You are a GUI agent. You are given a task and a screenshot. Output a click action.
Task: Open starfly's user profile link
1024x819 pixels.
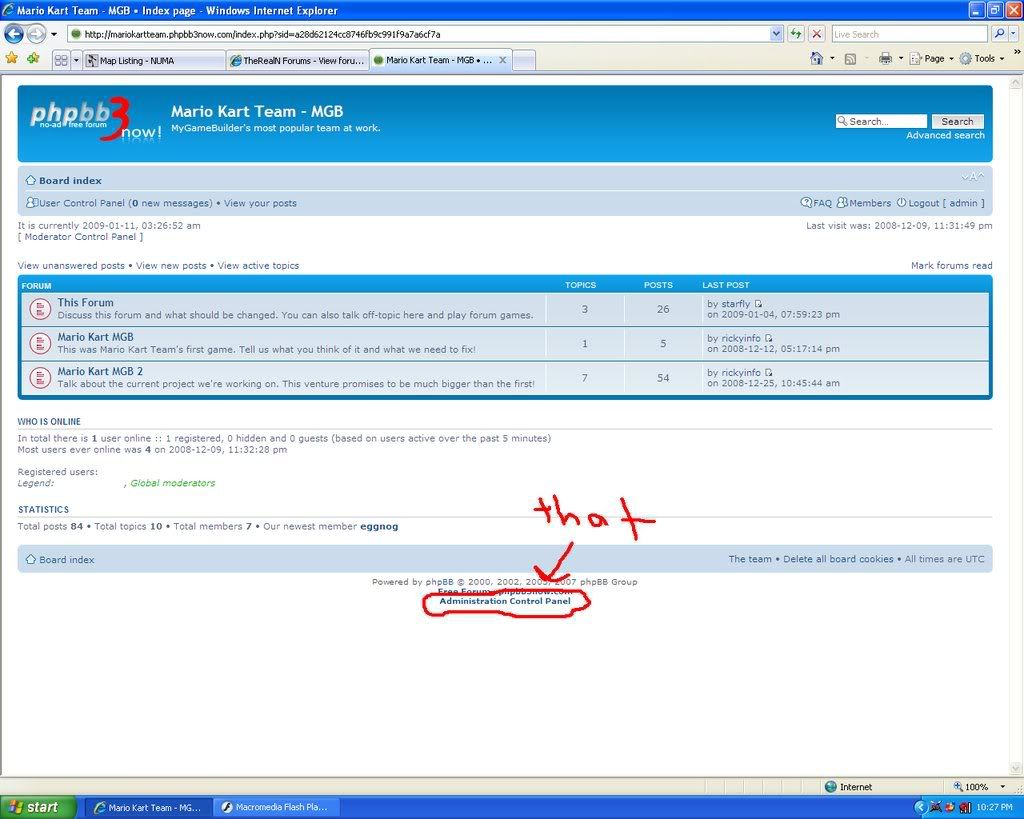click(x=735, y=304)
